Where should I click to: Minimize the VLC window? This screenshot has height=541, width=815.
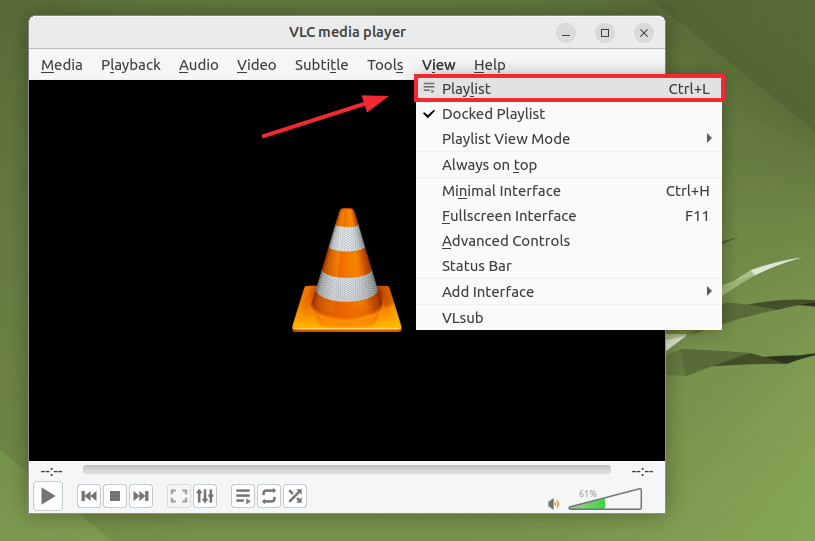(x=566, y=33)
